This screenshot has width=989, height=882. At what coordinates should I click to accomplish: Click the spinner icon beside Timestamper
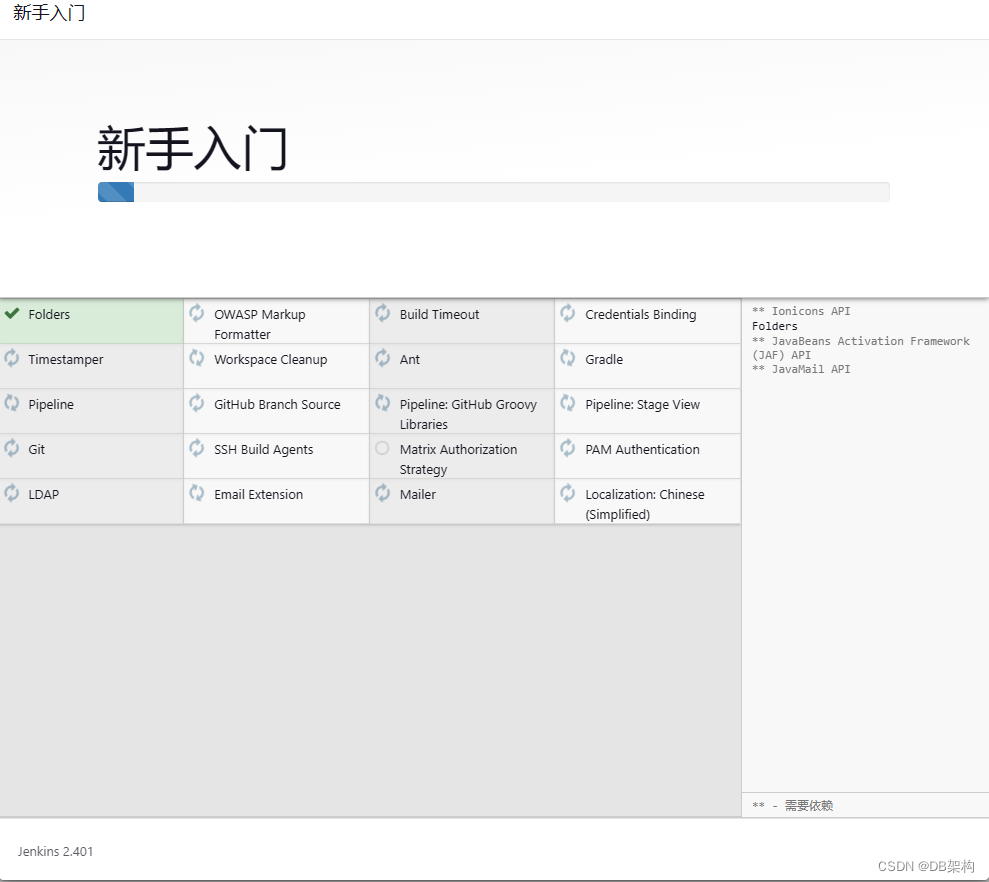(12, 358)
